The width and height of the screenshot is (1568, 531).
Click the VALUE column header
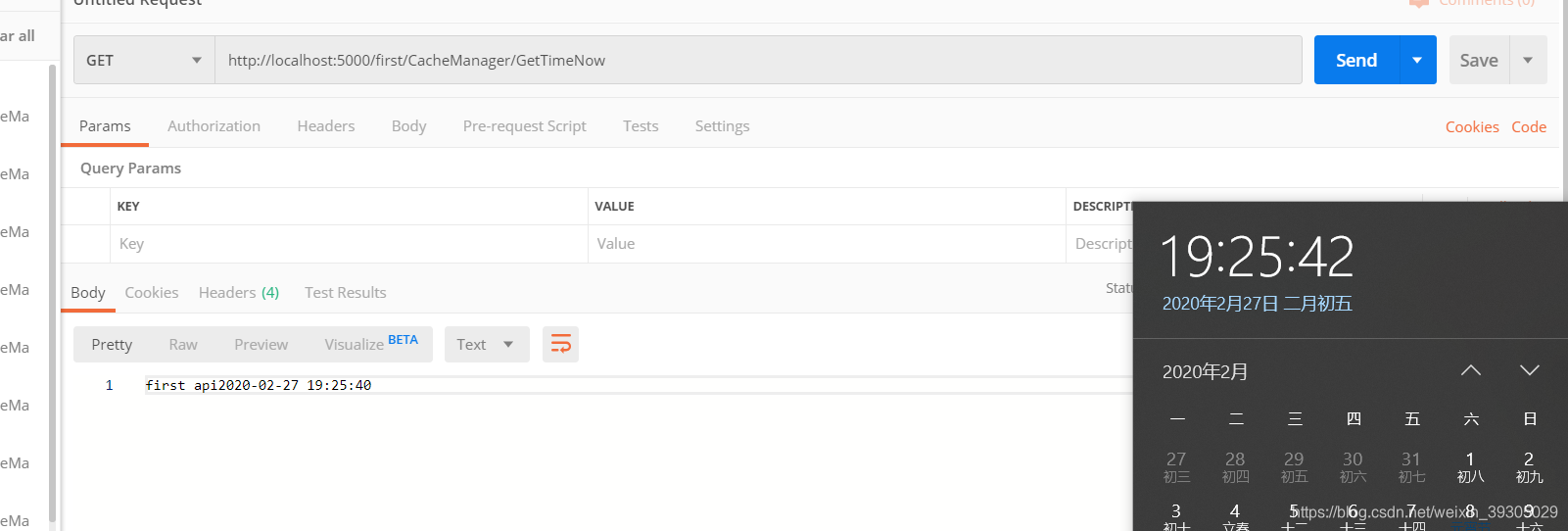[x=614, y=206]
